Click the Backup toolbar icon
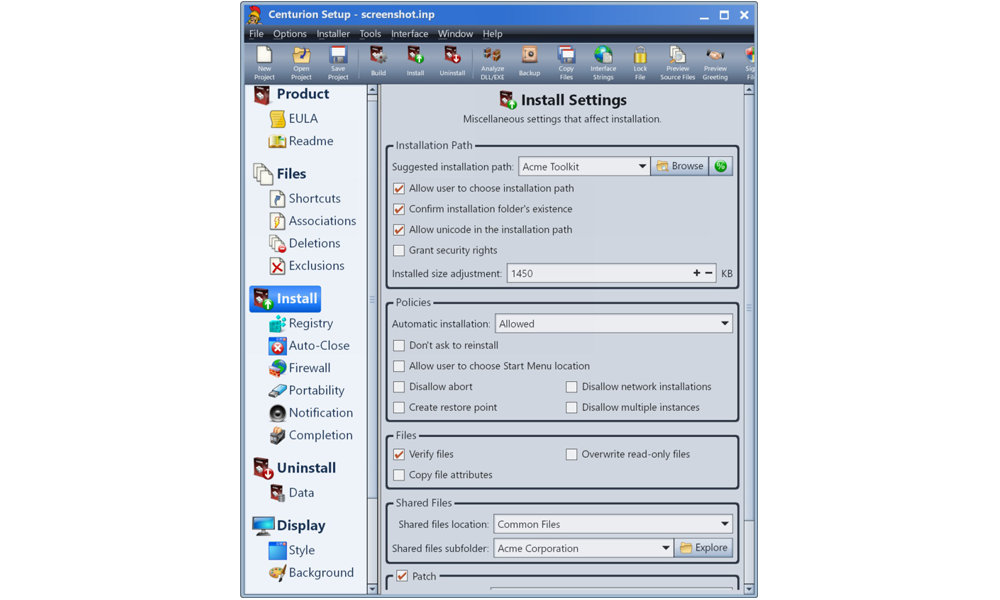This screenshot has height=600, width=1000. point(529,62)
